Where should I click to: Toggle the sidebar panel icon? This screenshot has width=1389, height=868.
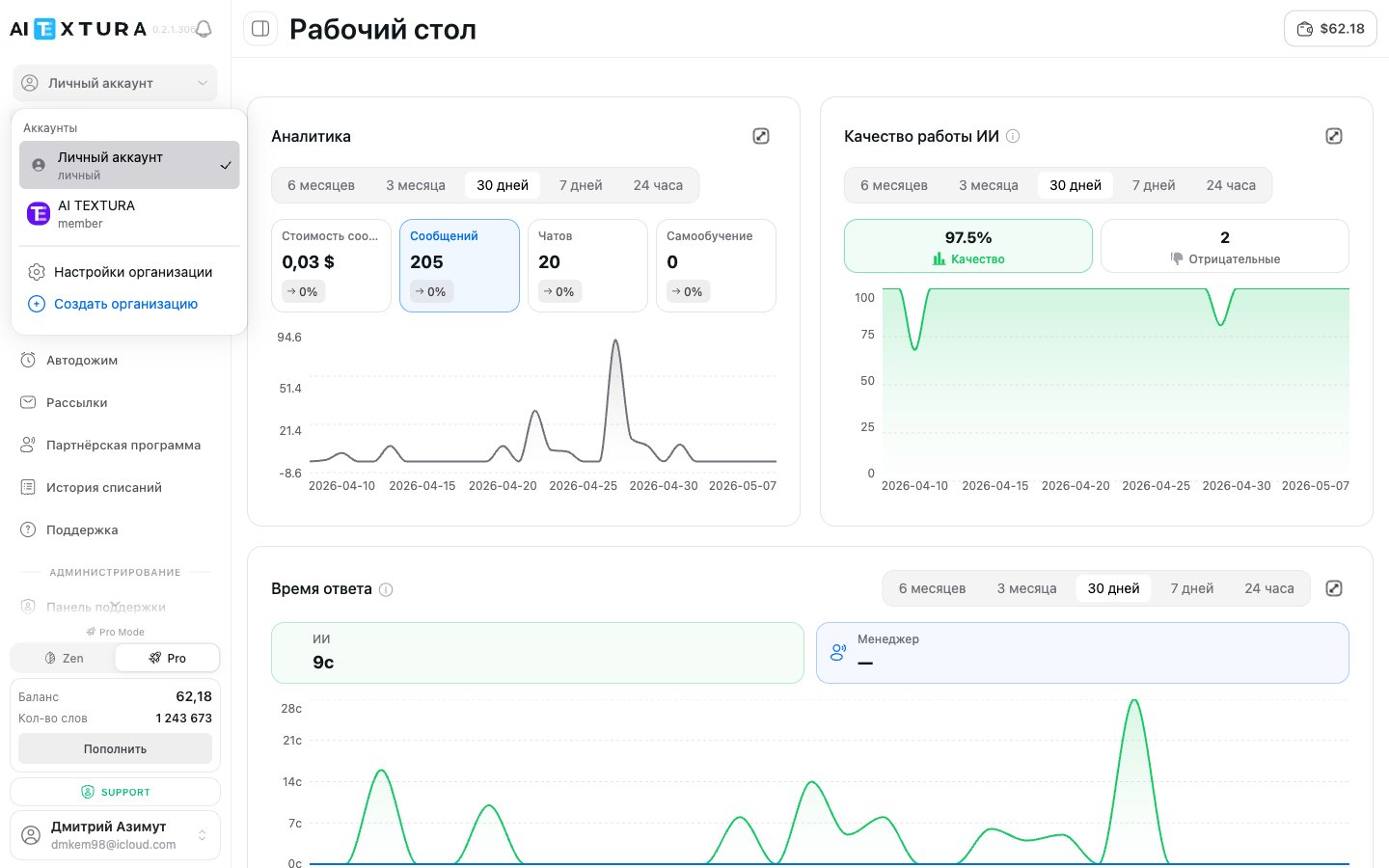tap(260, 29)
